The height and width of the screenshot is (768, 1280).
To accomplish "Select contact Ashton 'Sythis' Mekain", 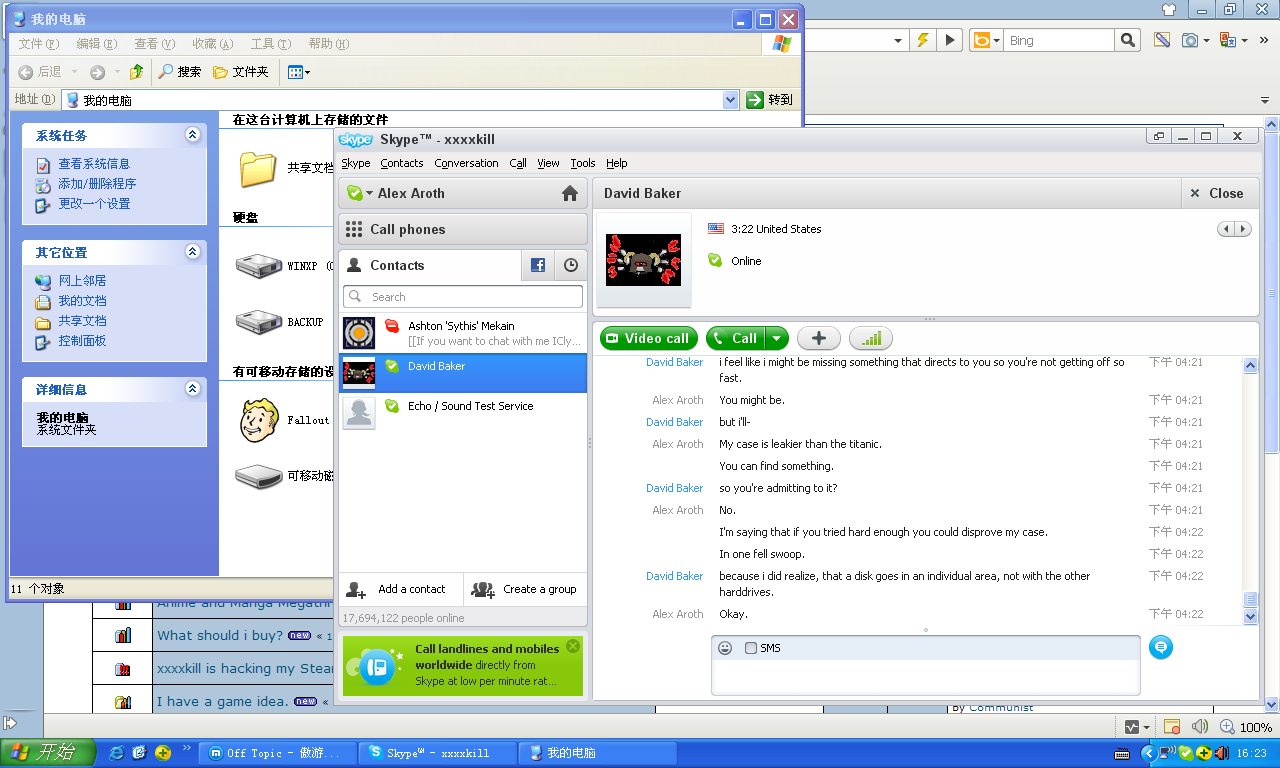I will click(463, 333).
